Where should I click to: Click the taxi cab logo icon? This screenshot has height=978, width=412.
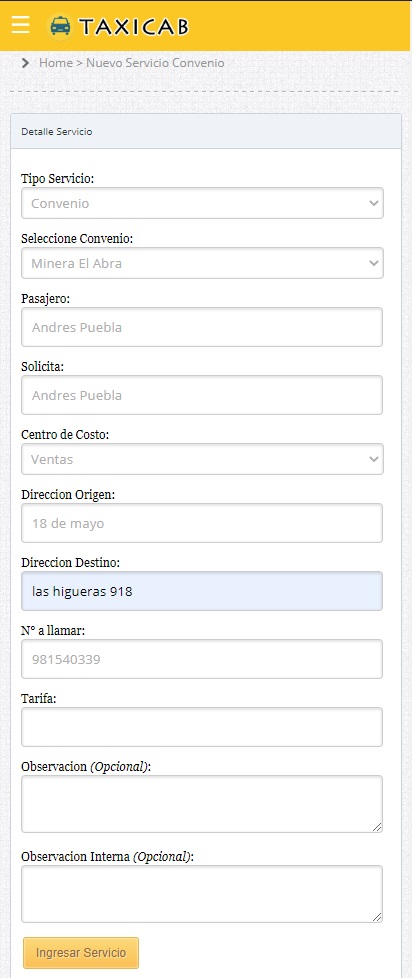point(60,26)
